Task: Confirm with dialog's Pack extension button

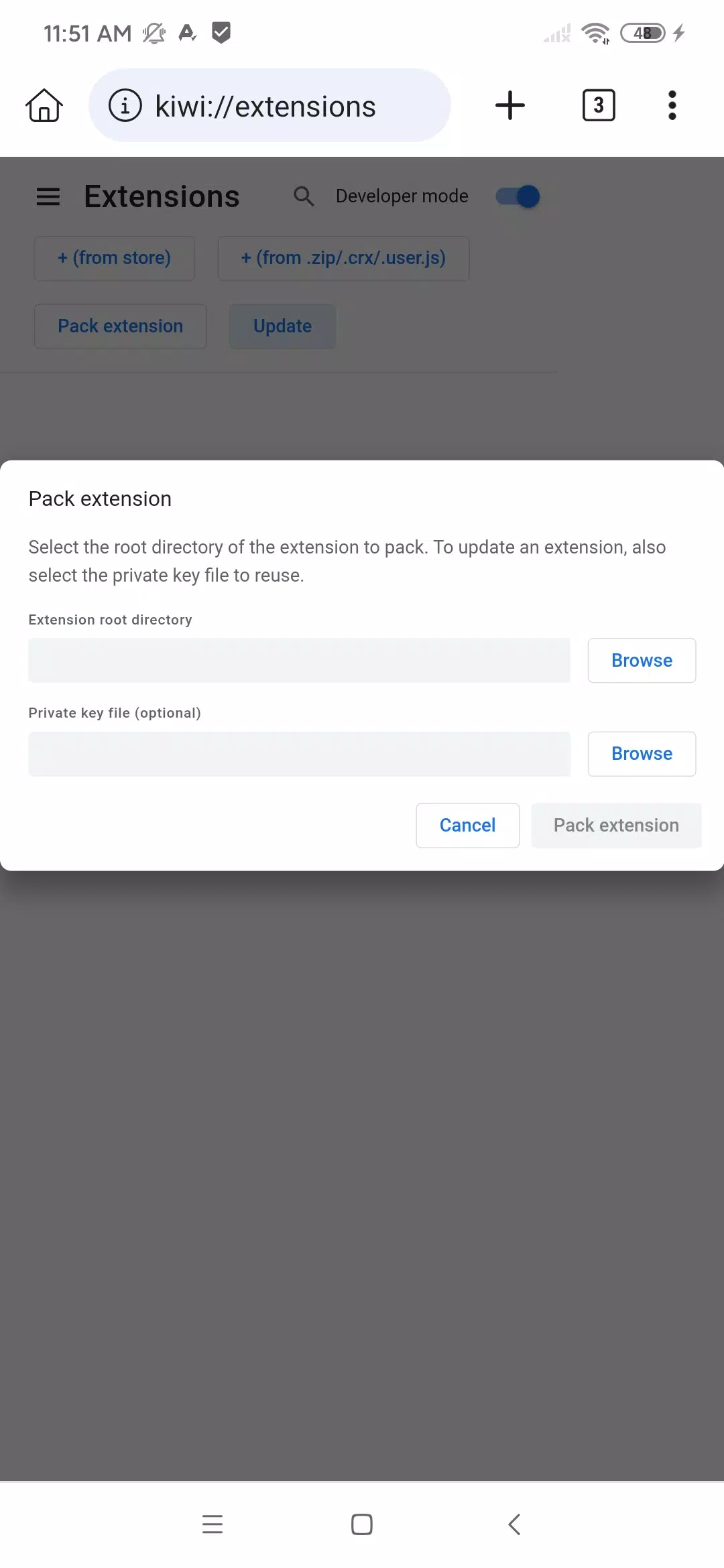Action: tap(616, 826)
